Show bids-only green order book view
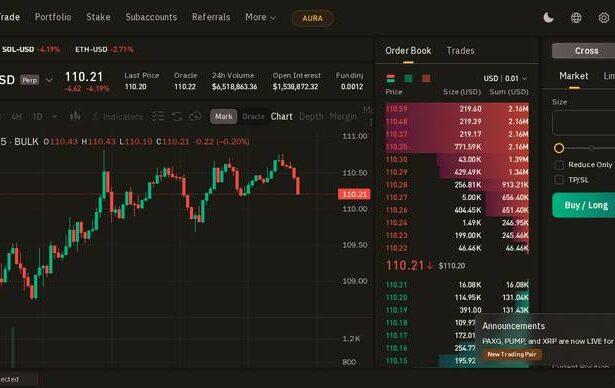Viewport: 615px width, 388px height. pos(408,78)
